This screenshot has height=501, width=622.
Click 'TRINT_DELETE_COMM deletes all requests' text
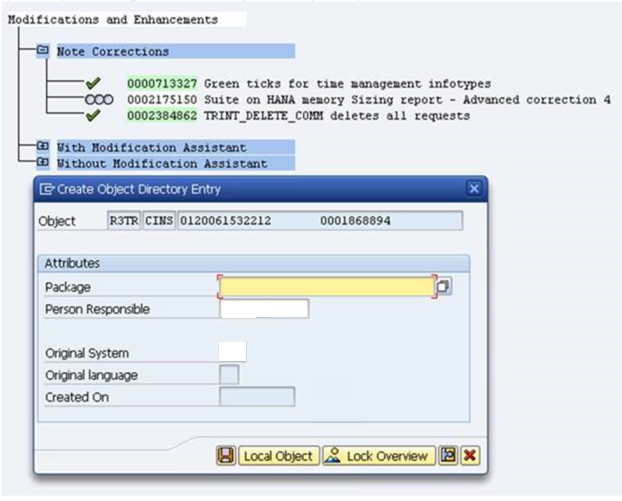(337, 116)
